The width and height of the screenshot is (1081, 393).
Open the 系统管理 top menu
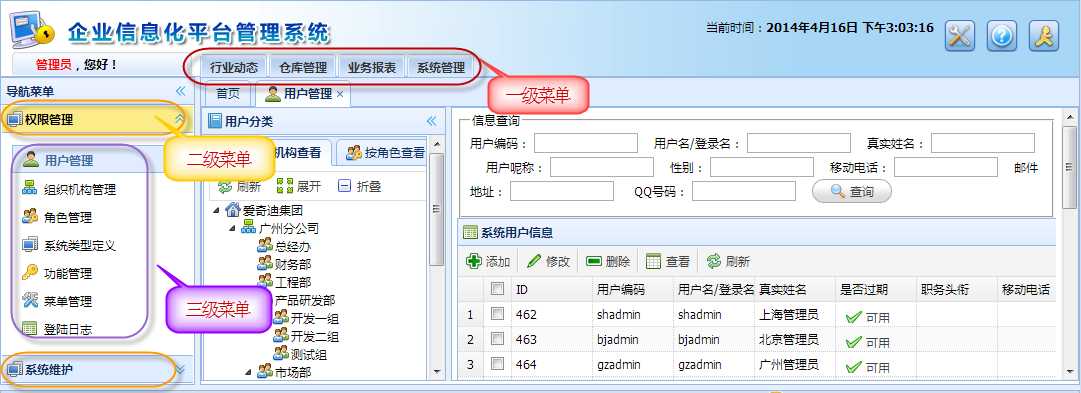[441, 68]
